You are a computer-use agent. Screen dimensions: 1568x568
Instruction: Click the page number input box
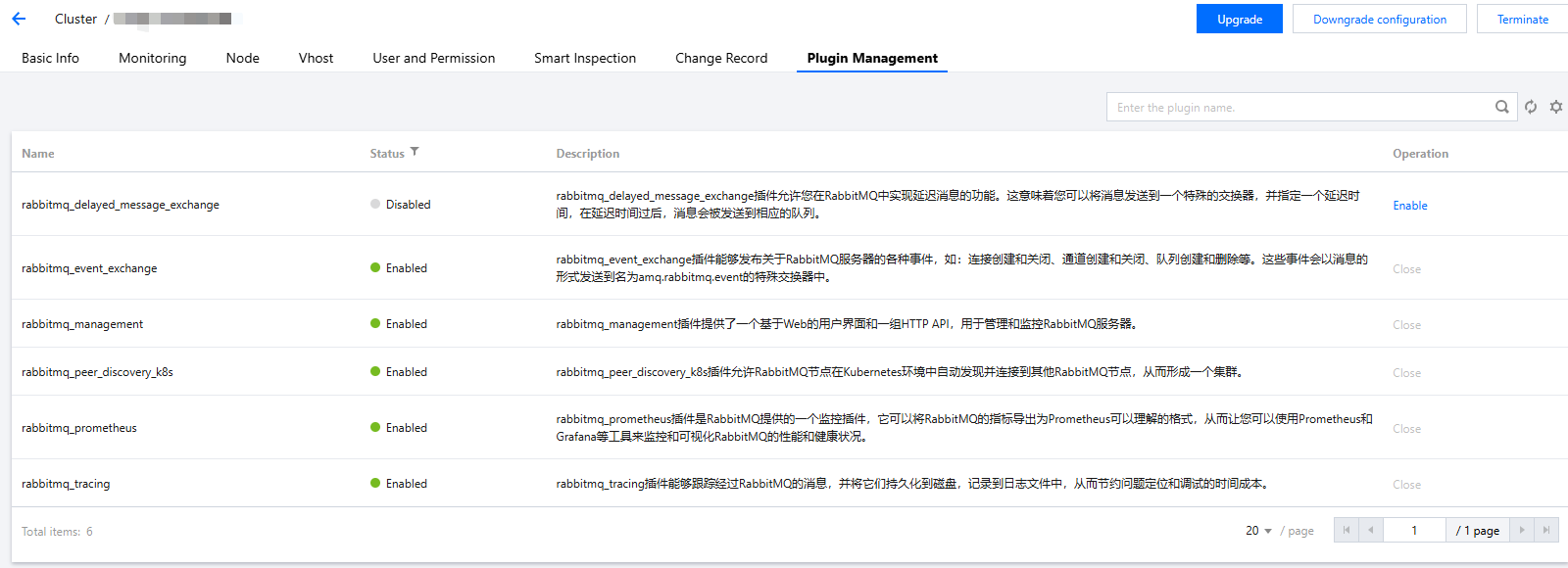coord(1414,530)
